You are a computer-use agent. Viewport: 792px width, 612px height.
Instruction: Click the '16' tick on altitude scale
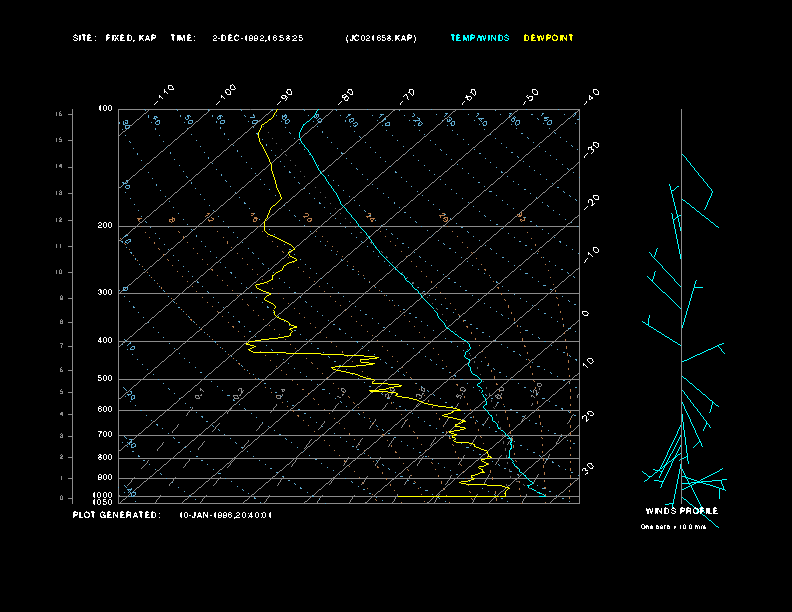tap(59, 114)
